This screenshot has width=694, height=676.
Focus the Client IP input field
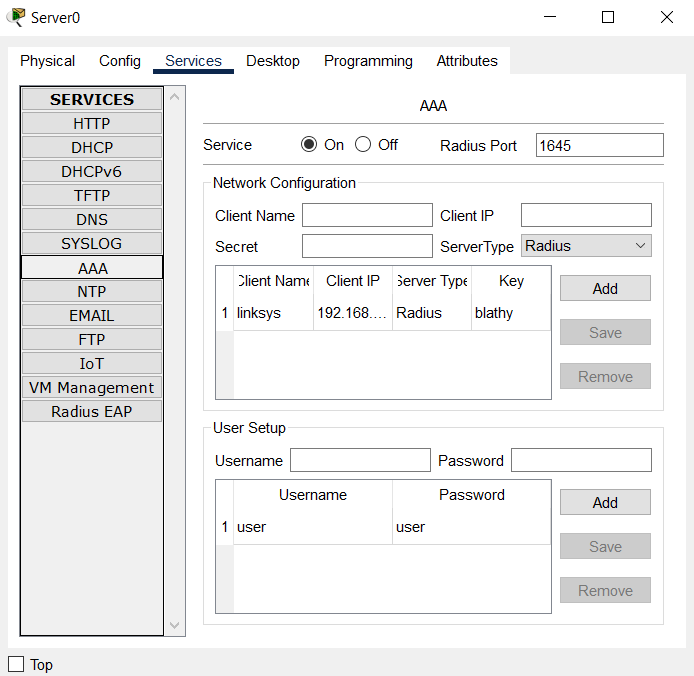coord(586,216)
